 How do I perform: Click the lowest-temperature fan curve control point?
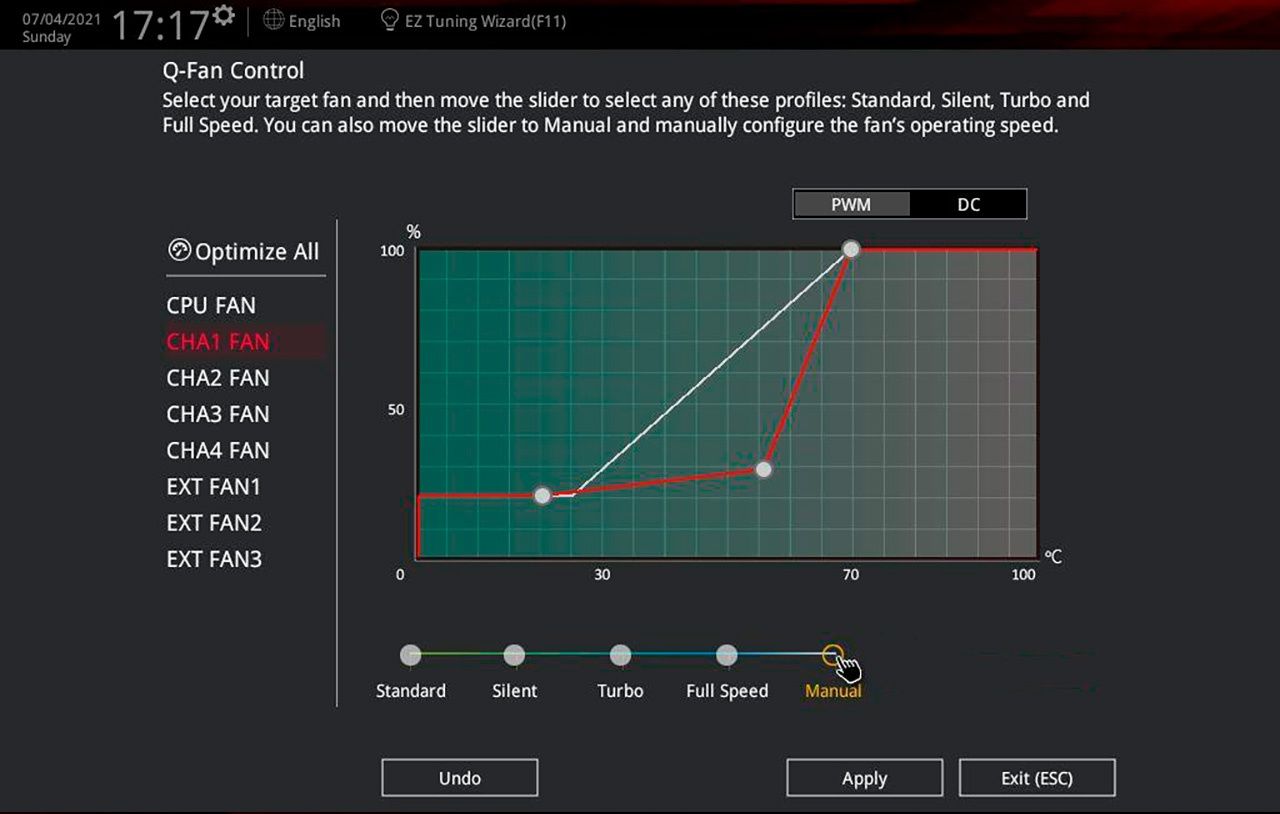click(x=542, y=495)
